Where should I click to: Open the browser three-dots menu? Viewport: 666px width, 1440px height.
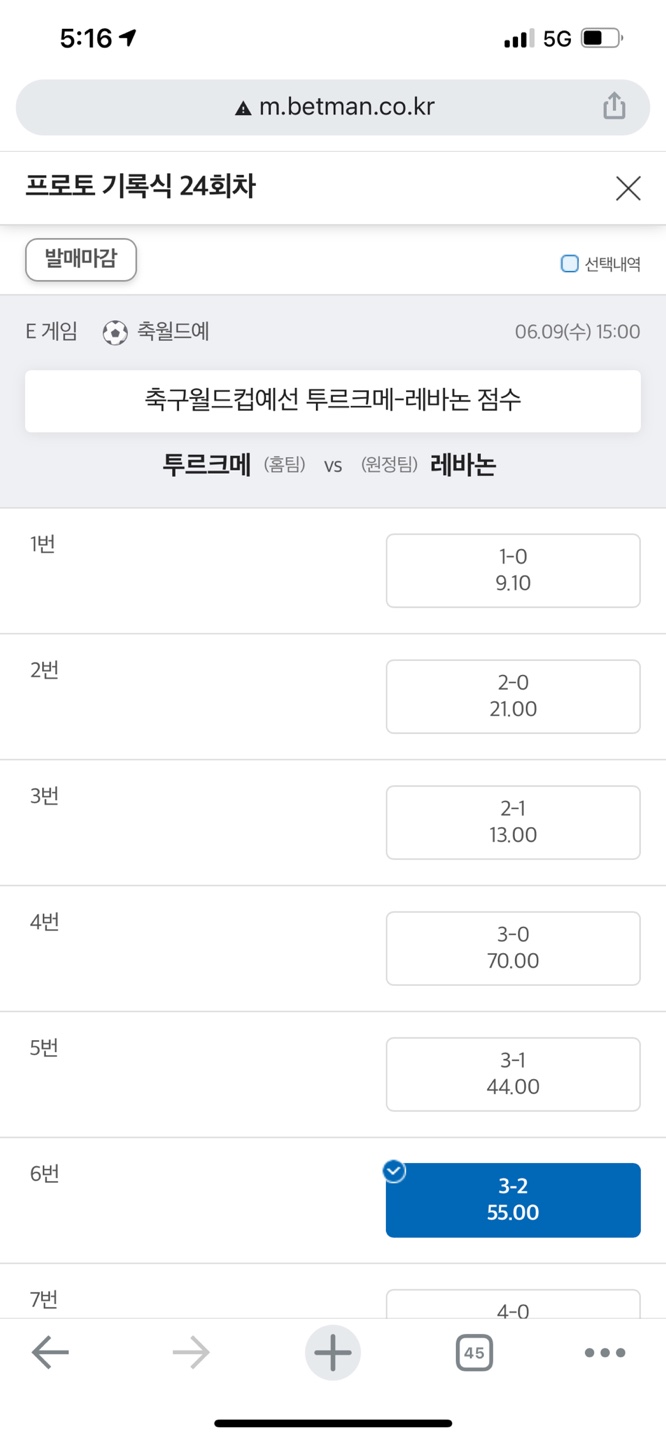[605, 1353]
